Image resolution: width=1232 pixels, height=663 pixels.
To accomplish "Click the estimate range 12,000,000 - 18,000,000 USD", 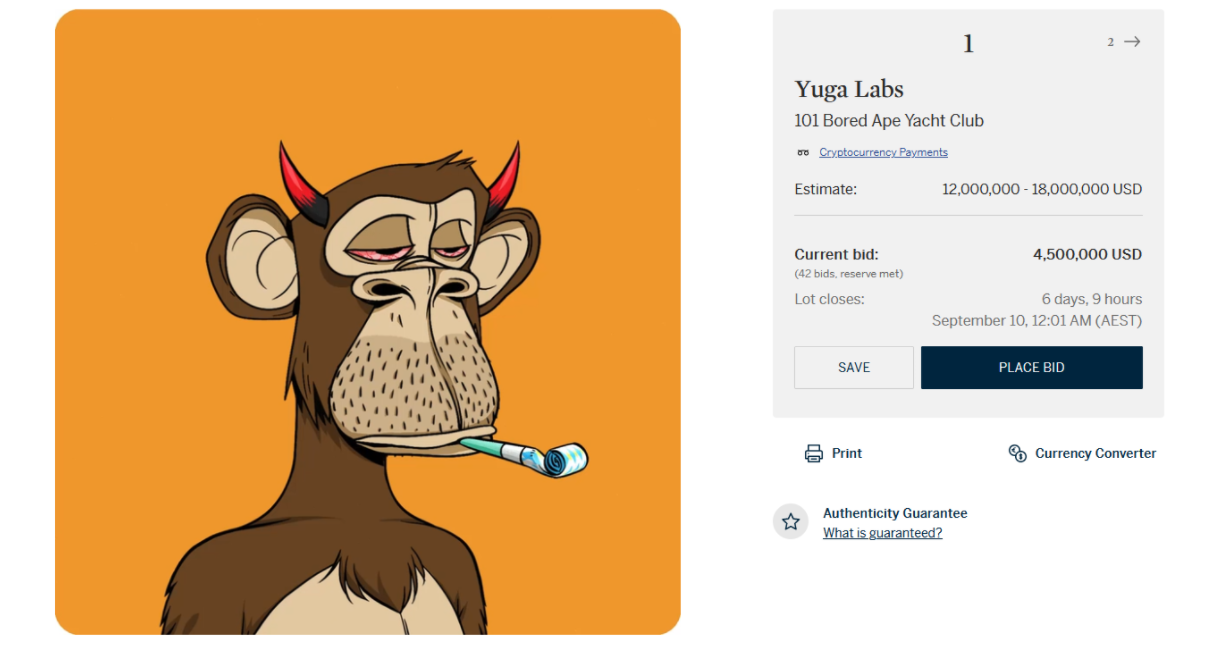I will tap(1041, 189).
